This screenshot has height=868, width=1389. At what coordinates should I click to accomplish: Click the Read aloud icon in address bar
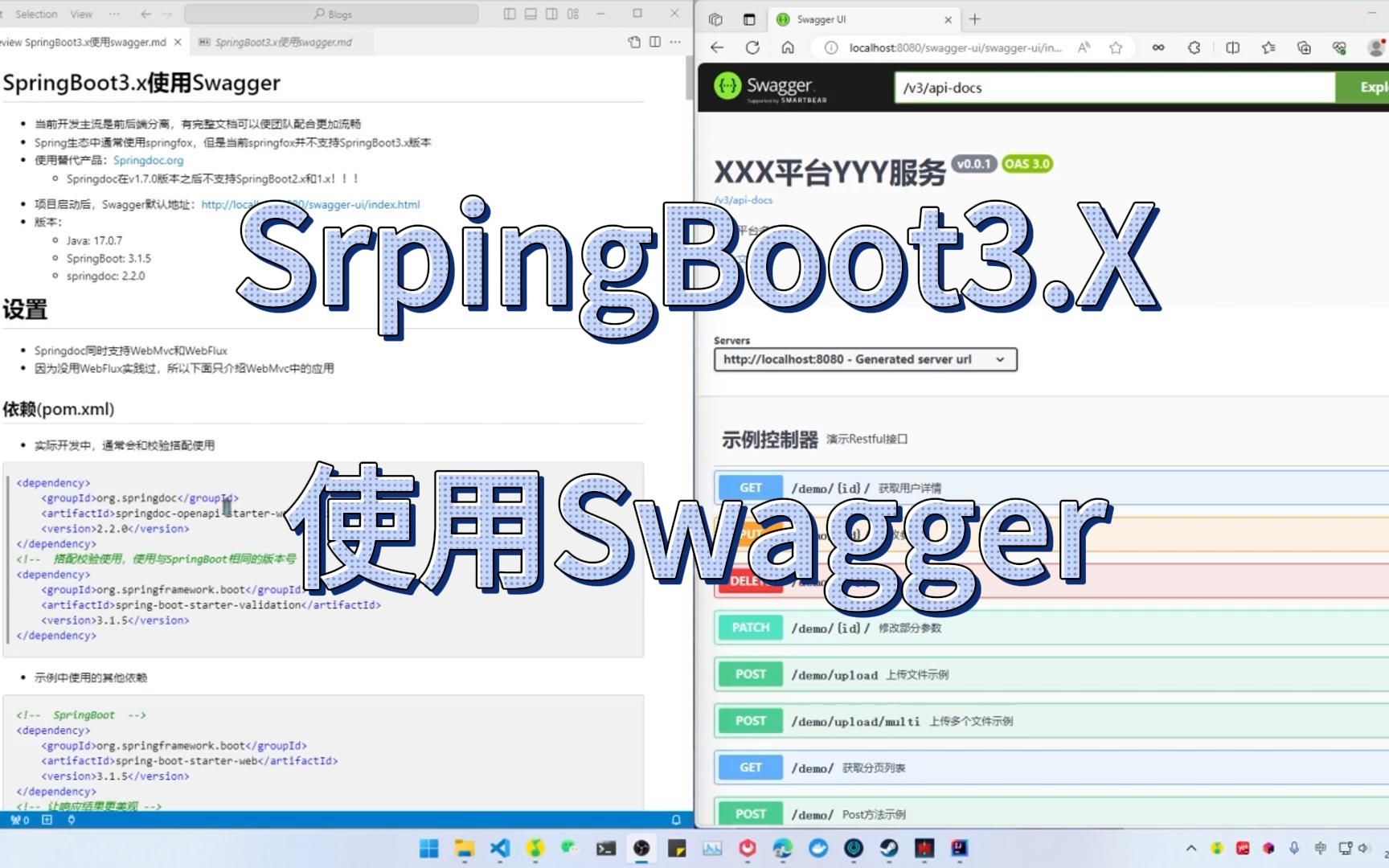click(x=1084, y=47)
